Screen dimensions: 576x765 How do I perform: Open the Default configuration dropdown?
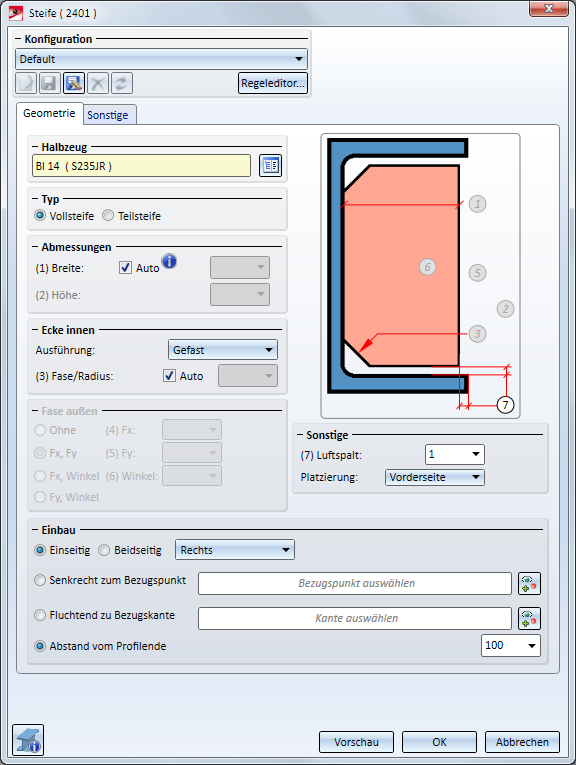(161, 59)
